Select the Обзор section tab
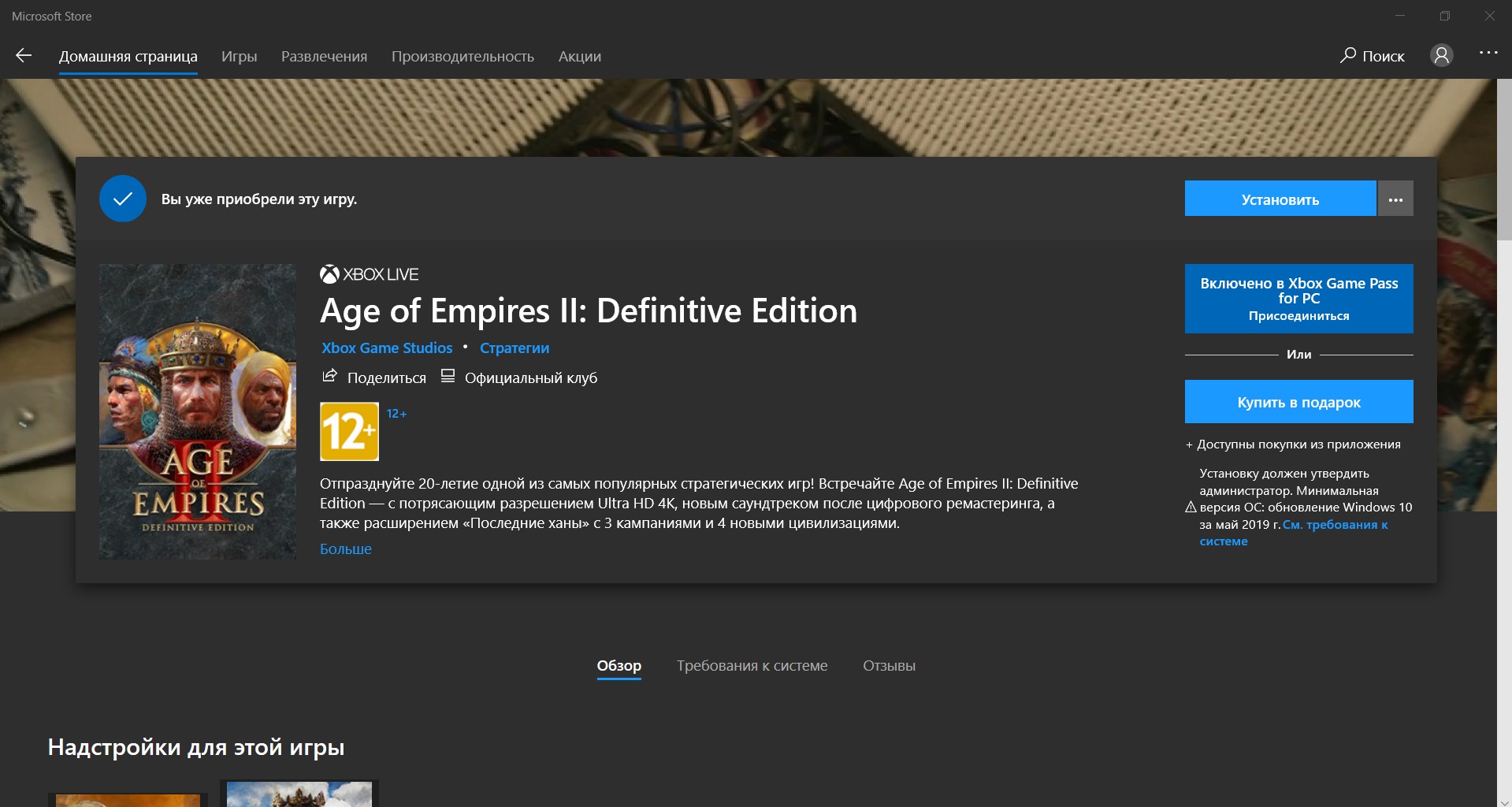 [x=619, y=666]
